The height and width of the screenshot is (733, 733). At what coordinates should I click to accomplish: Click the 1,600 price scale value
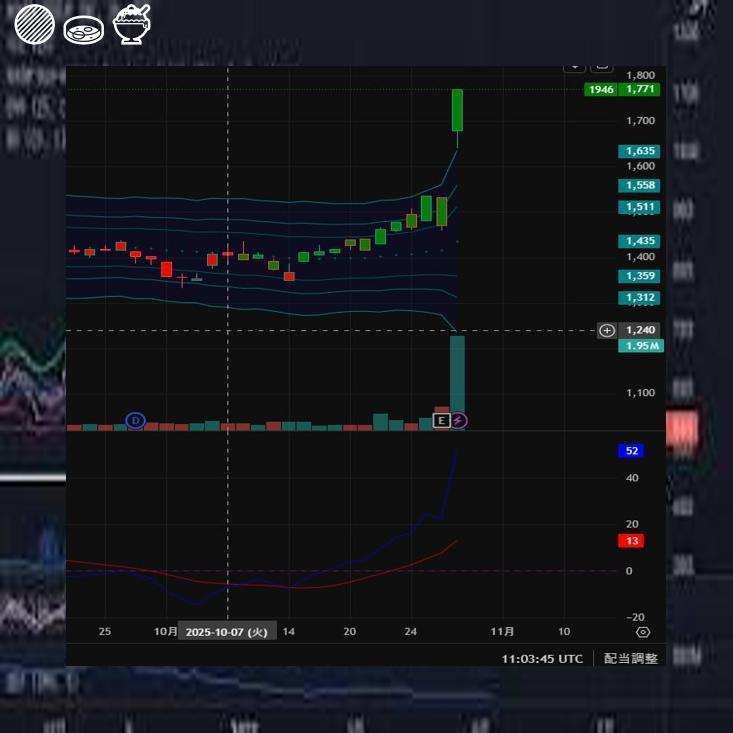[x=640, y=166]
